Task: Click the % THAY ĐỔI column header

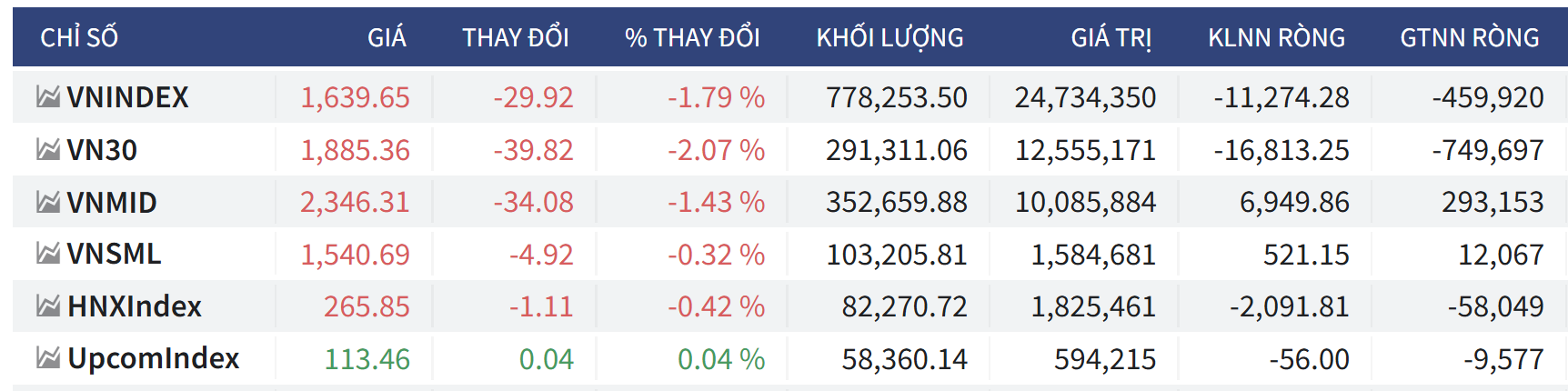Action: click(x=692, y=38)
